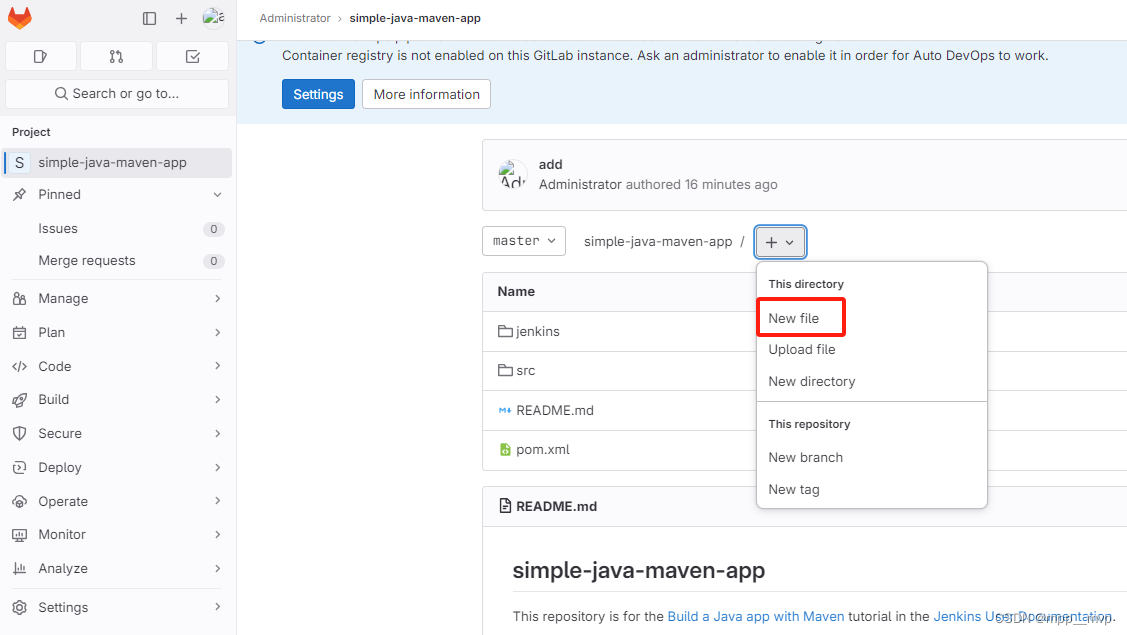Image resolution: width=1127 pixels, height=635 pixels.
Task: Click the Code brackets icon
Action: coord(19,366)
